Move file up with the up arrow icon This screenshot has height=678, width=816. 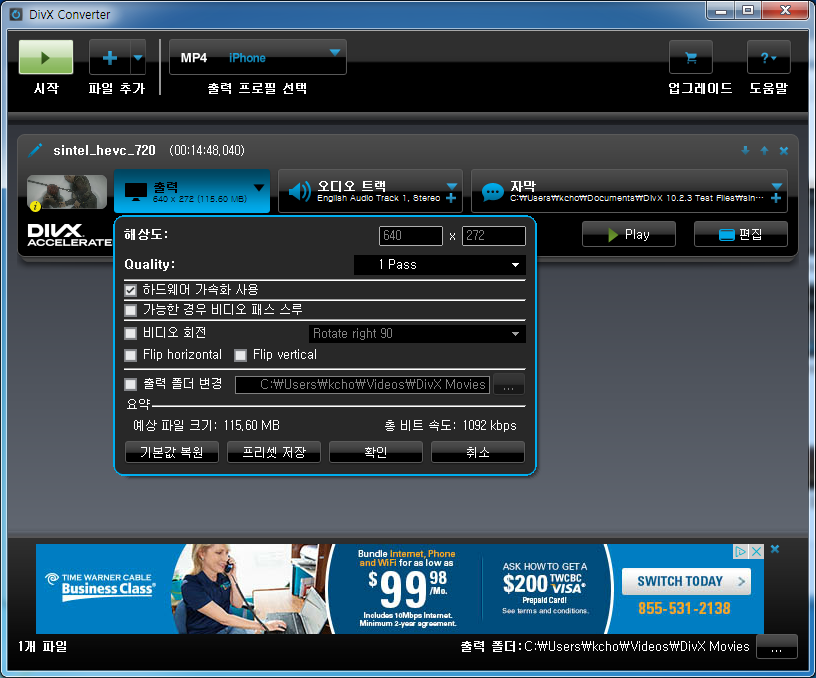[764, 150]
